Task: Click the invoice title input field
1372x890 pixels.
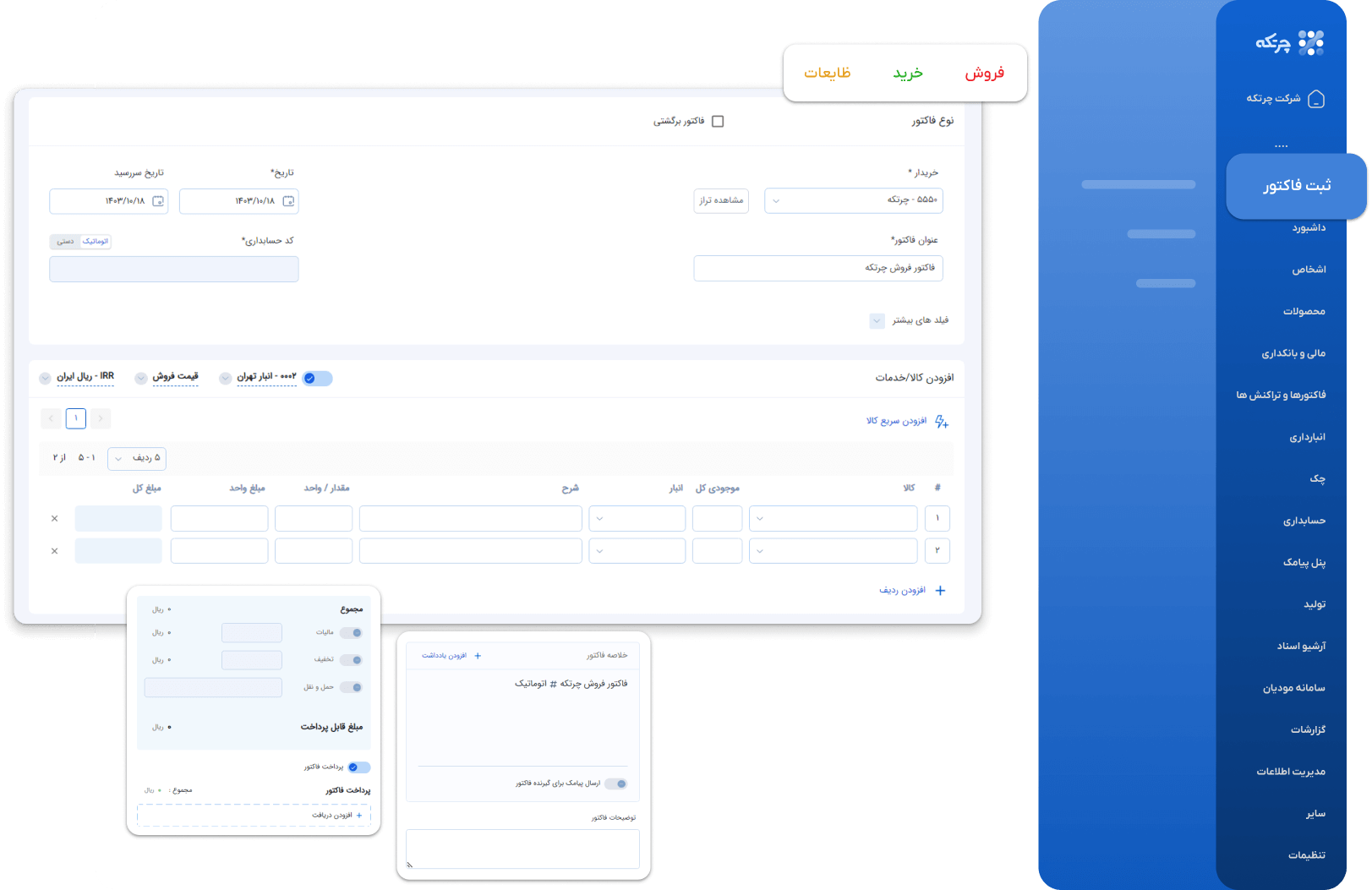Action: [817, 268]
